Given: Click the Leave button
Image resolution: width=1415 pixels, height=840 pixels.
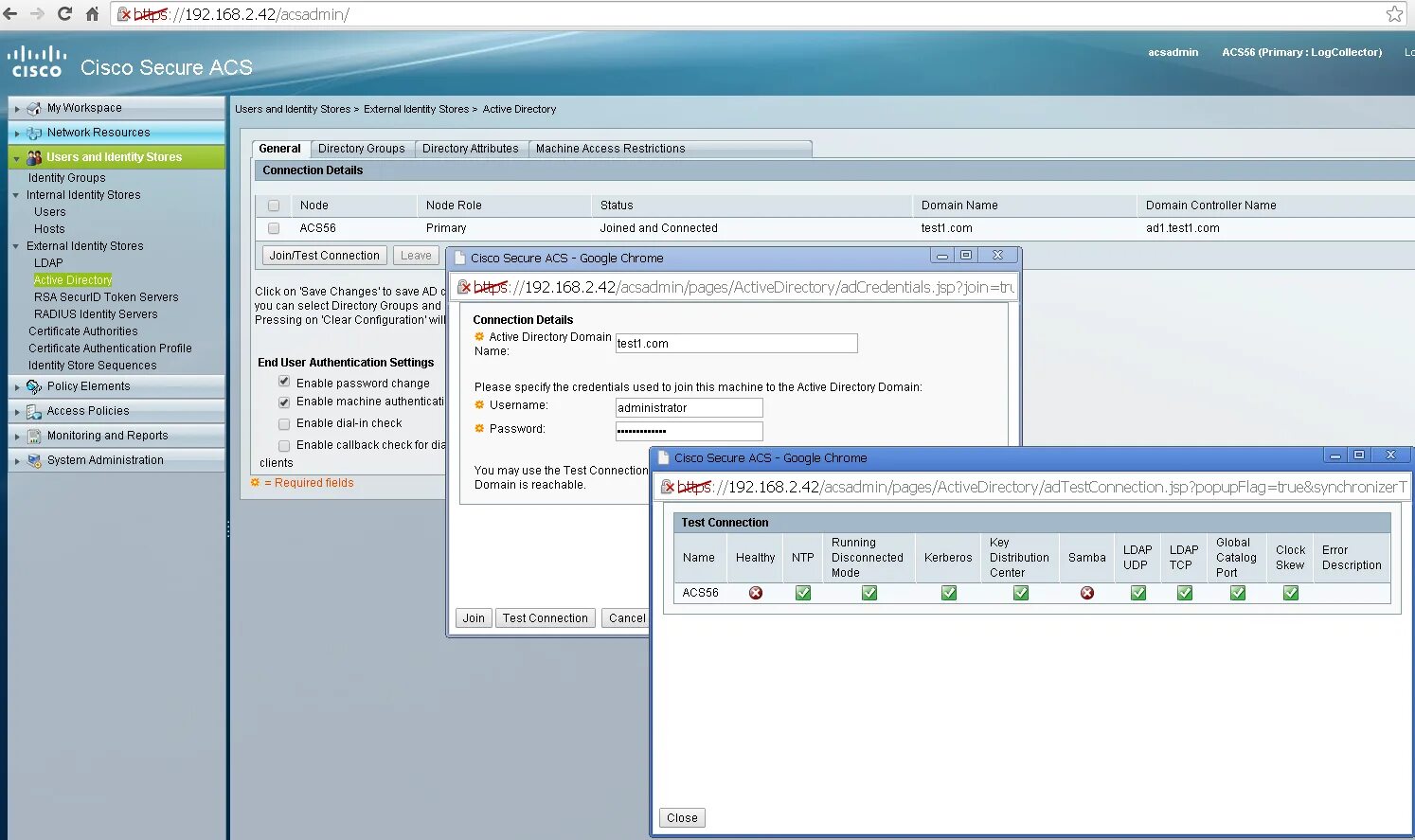Looking at the screenshot, I should pos(416,256).
